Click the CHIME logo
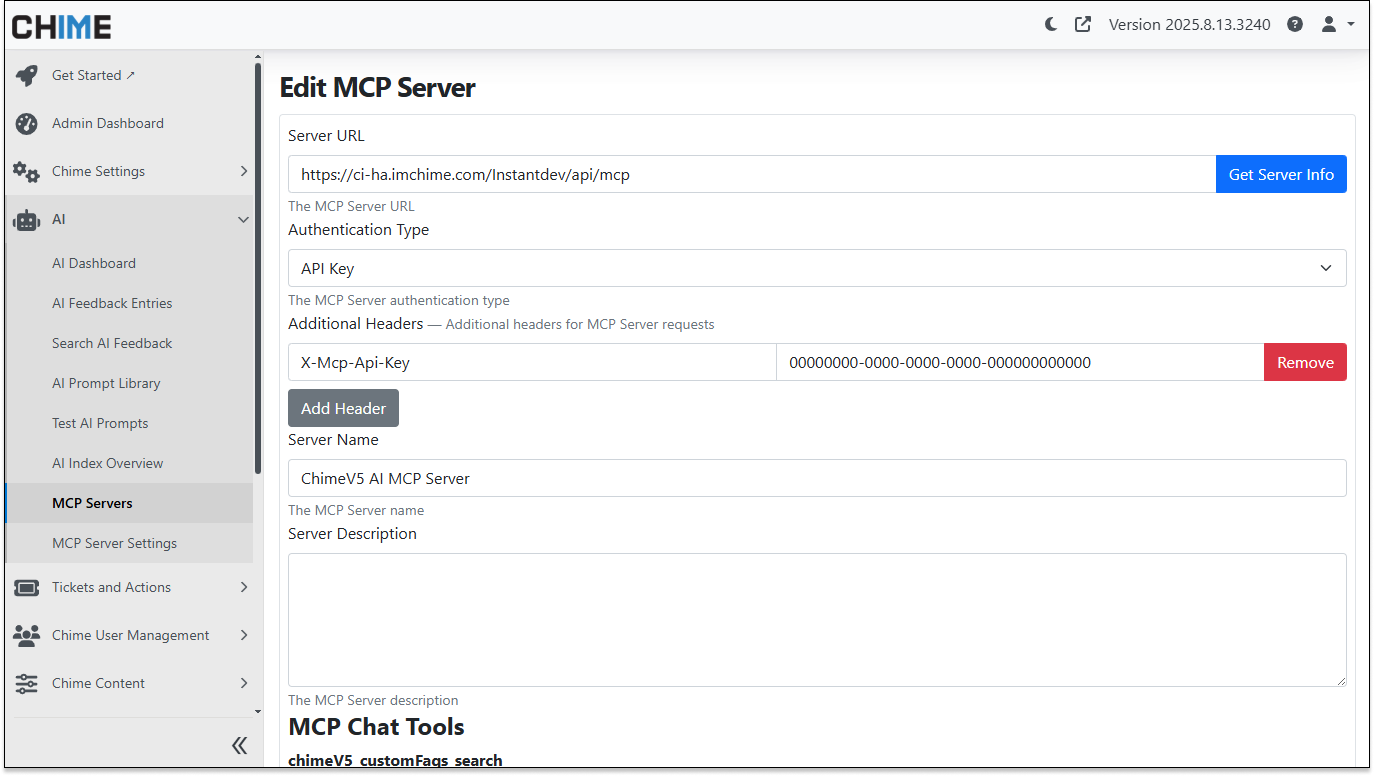This screenshot has width=1374, height=776. [x=61, y=26]
